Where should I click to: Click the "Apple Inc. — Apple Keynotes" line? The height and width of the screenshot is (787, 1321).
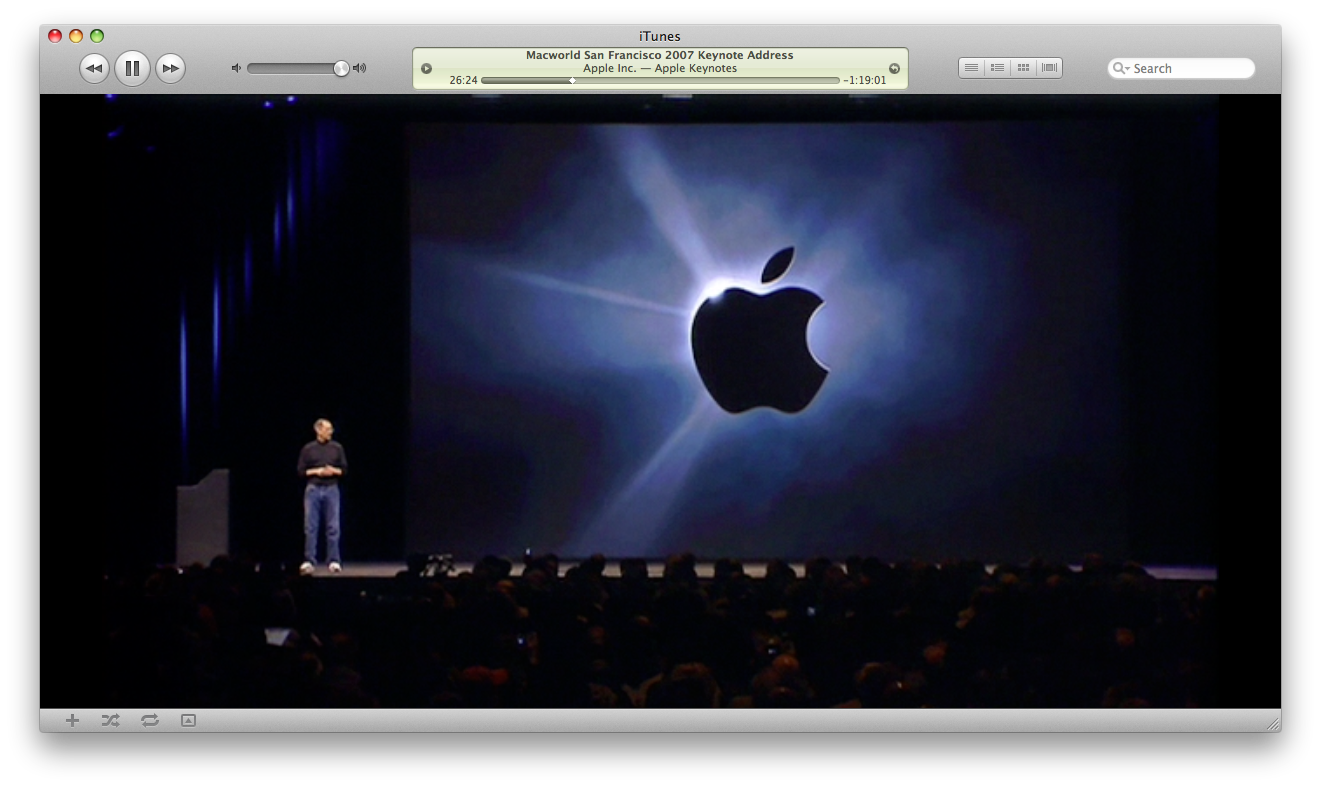[x=660, y=68]
